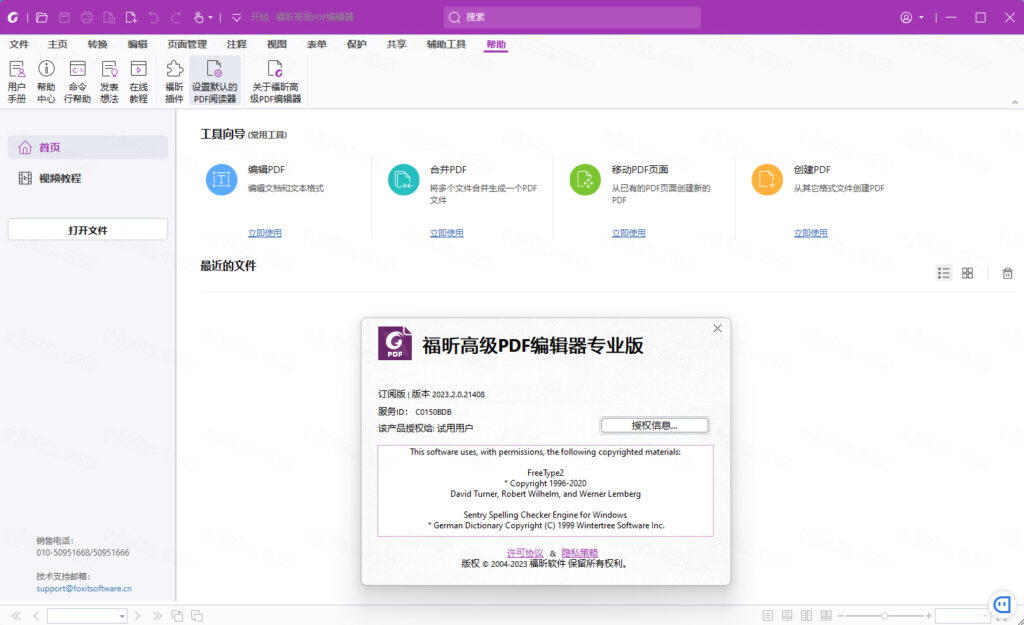The width and height of the screenshot is (1024, 625).
Task: Open the 文件 menu
Action: (19, 44)
